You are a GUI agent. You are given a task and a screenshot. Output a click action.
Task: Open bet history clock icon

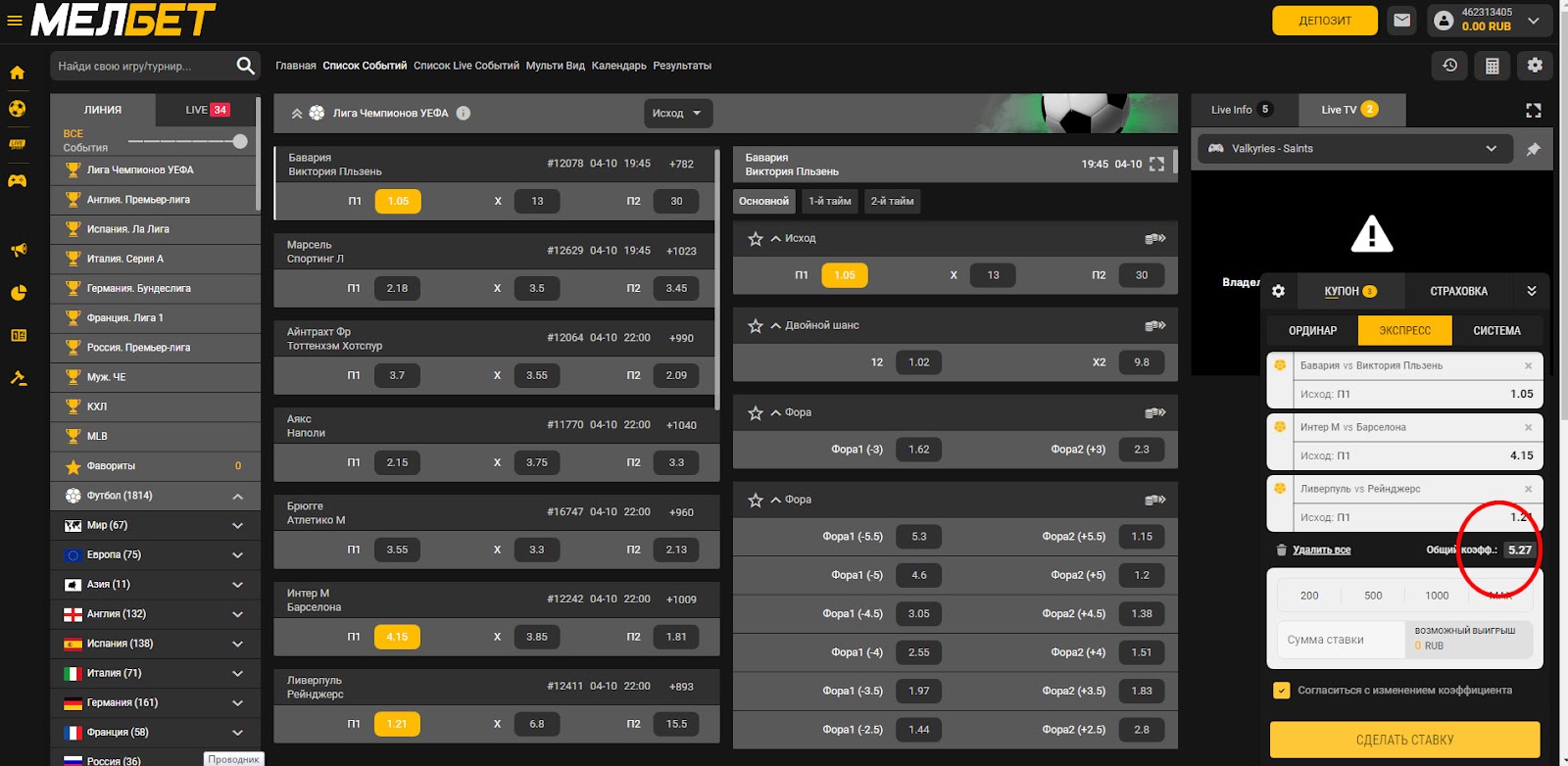[x=1450, y=66]
